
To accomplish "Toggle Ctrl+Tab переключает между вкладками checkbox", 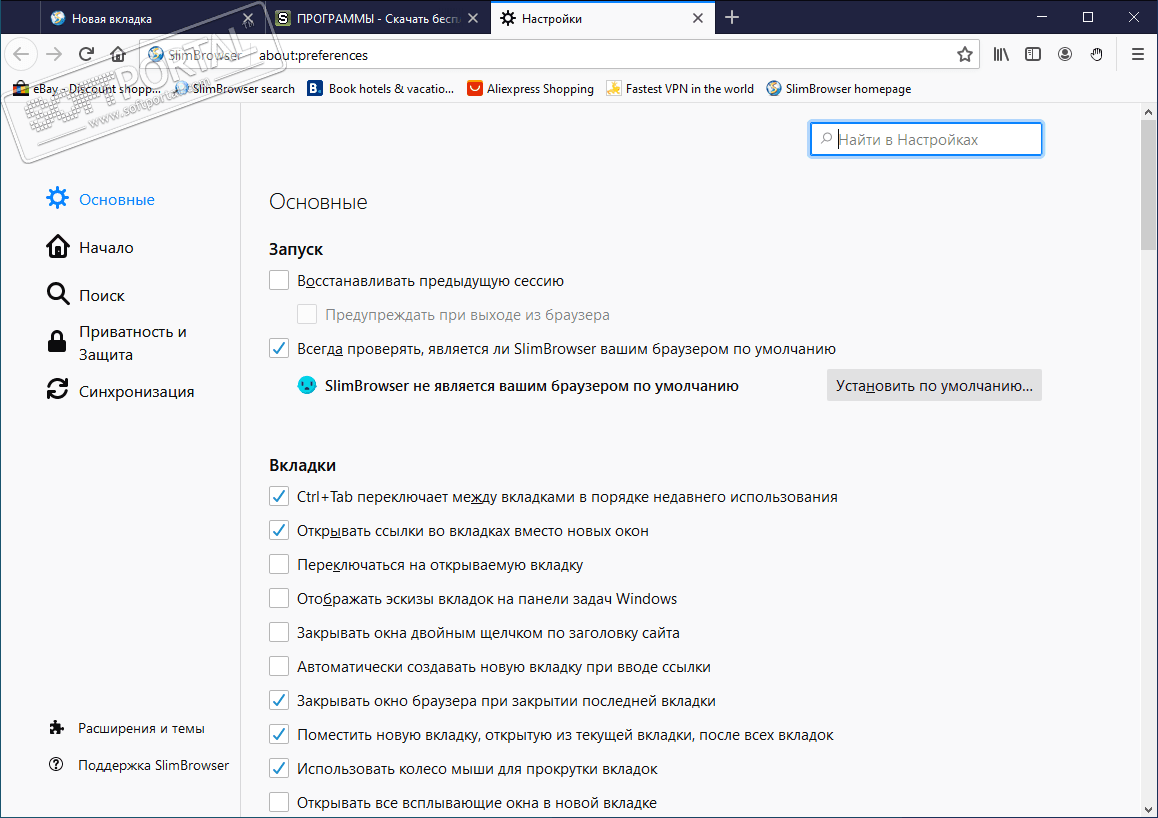I will [x=278, y=497].
